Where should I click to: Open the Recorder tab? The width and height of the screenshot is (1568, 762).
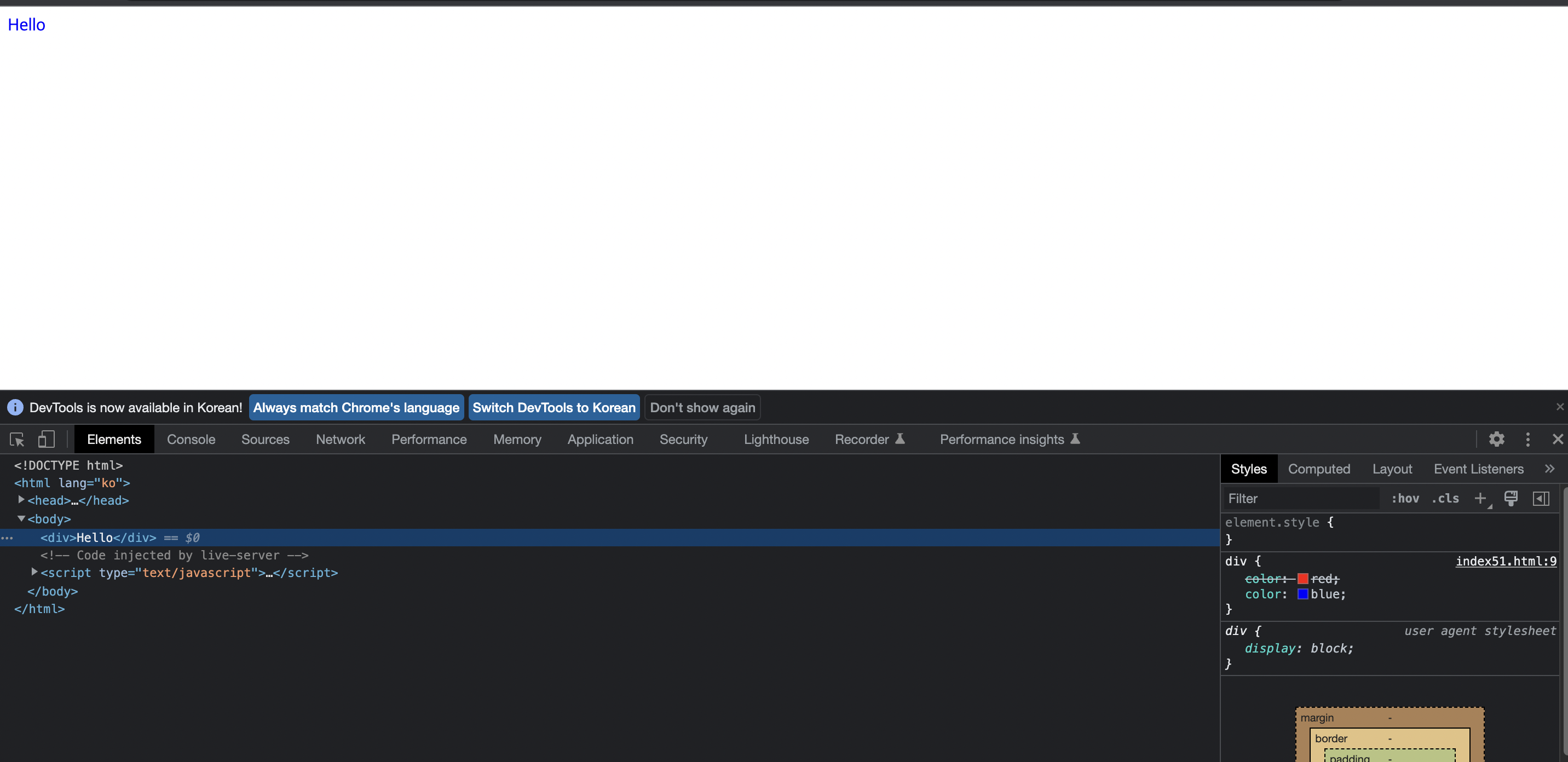(x=870, y=439)
